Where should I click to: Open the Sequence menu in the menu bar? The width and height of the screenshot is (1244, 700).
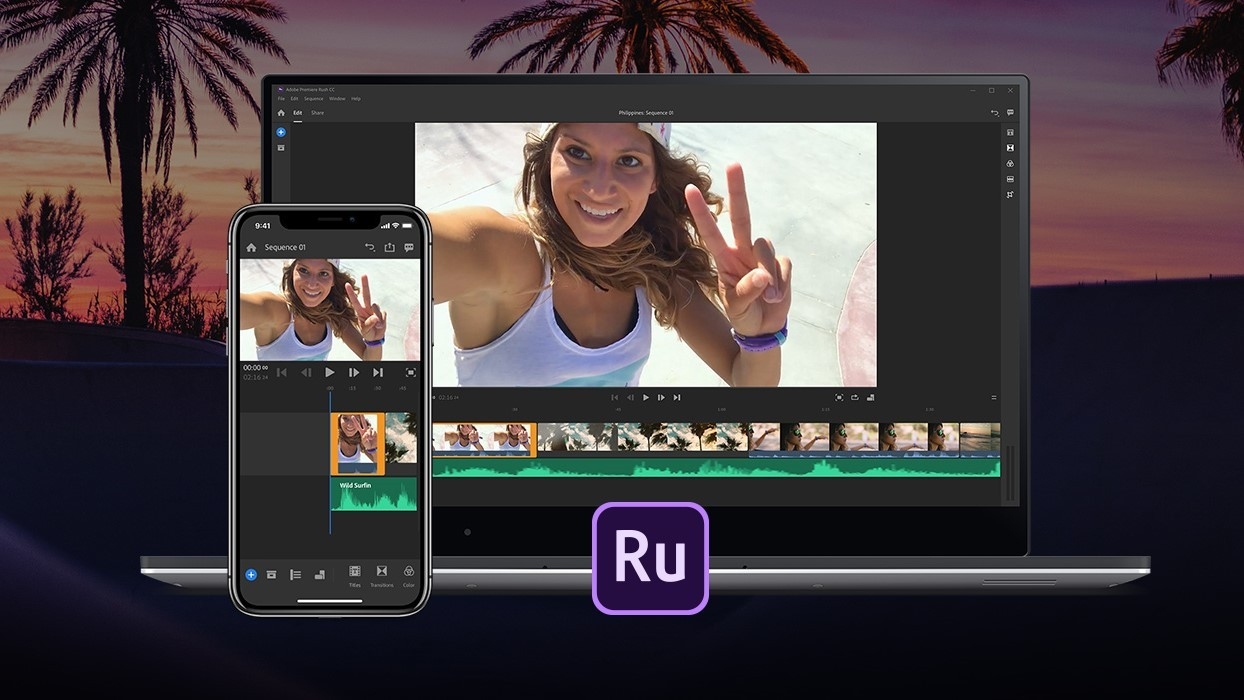click(x=314, y=99)
